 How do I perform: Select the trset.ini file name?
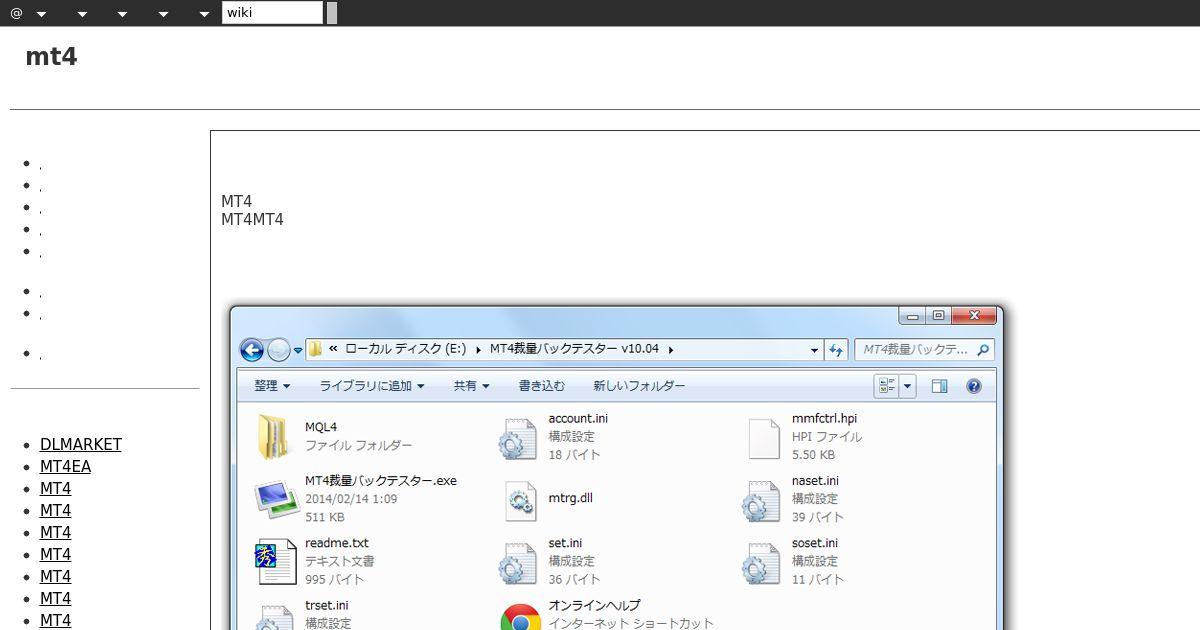tap(327, 606)
